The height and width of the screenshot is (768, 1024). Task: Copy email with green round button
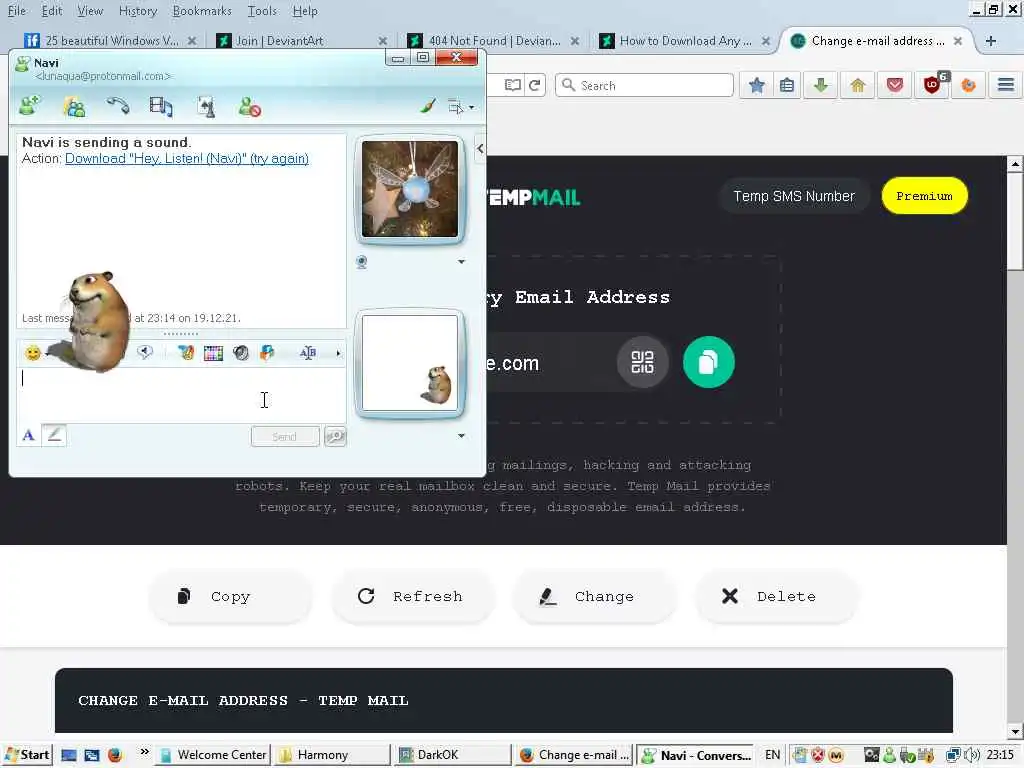[x=709, y=362]
